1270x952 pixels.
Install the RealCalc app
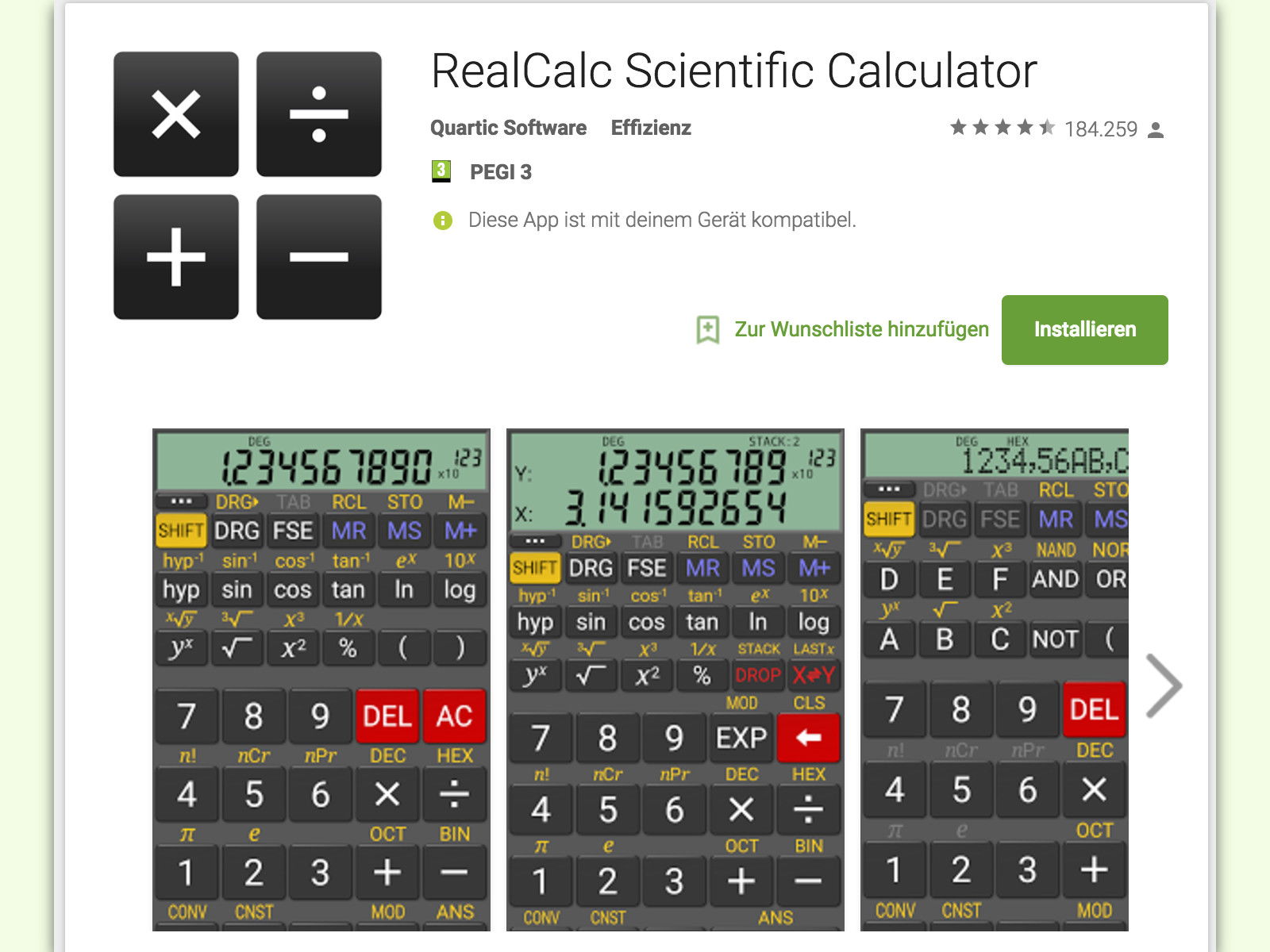tap(1084, 330)
